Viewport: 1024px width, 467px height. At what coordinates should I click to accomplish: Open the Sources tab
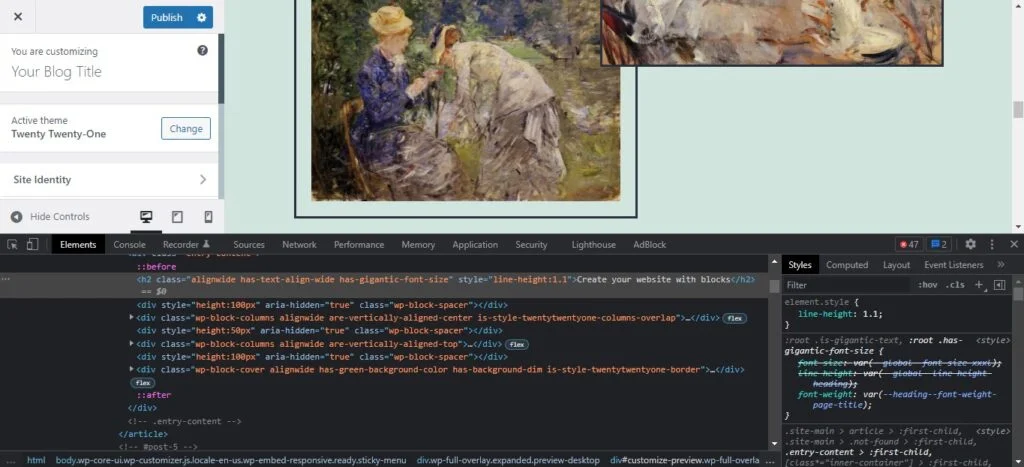pos(249,244)
